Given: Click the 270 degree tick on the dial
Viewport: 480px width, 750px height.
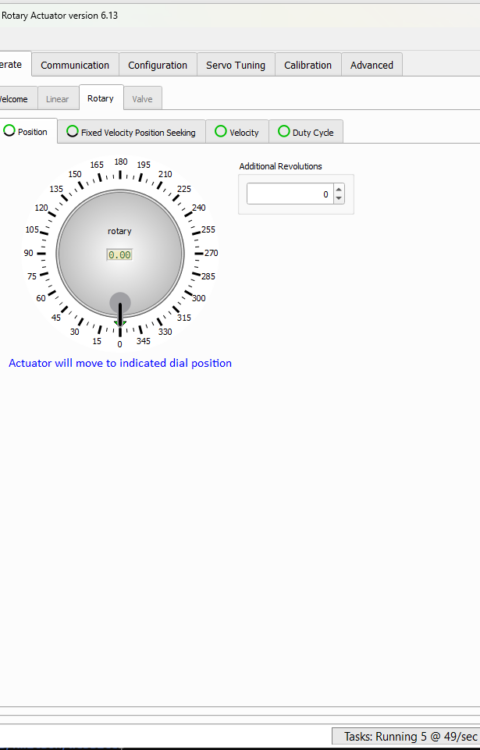Looking at the screenshot, I should point(199,253).
